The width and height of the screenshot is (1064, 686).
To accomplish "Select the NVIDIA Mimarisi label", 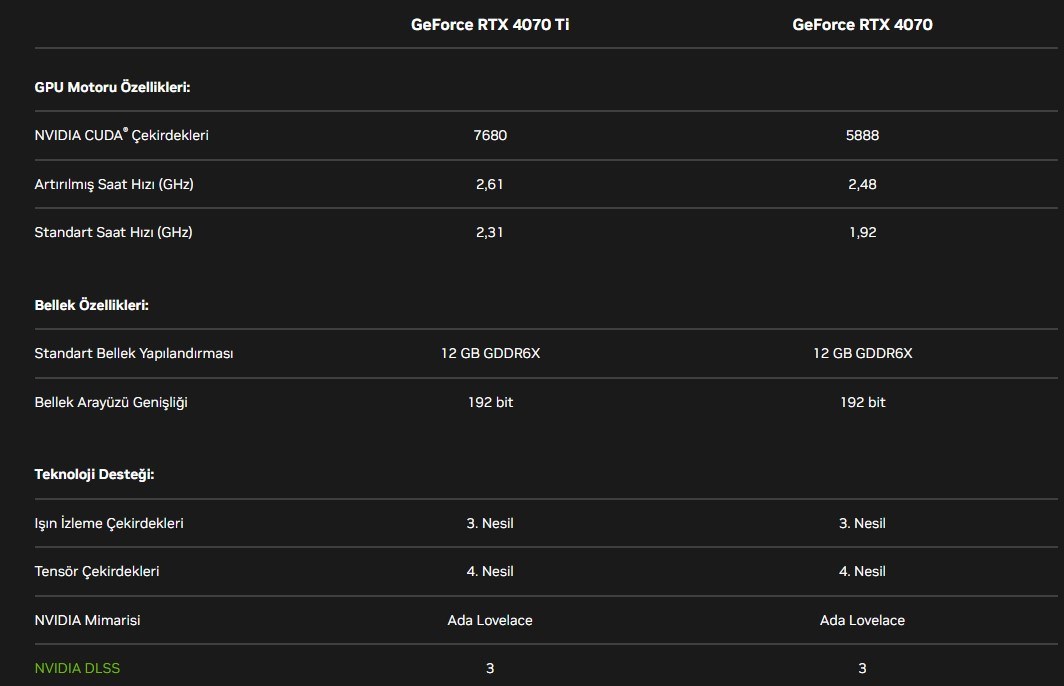I will tap(88, 620).
